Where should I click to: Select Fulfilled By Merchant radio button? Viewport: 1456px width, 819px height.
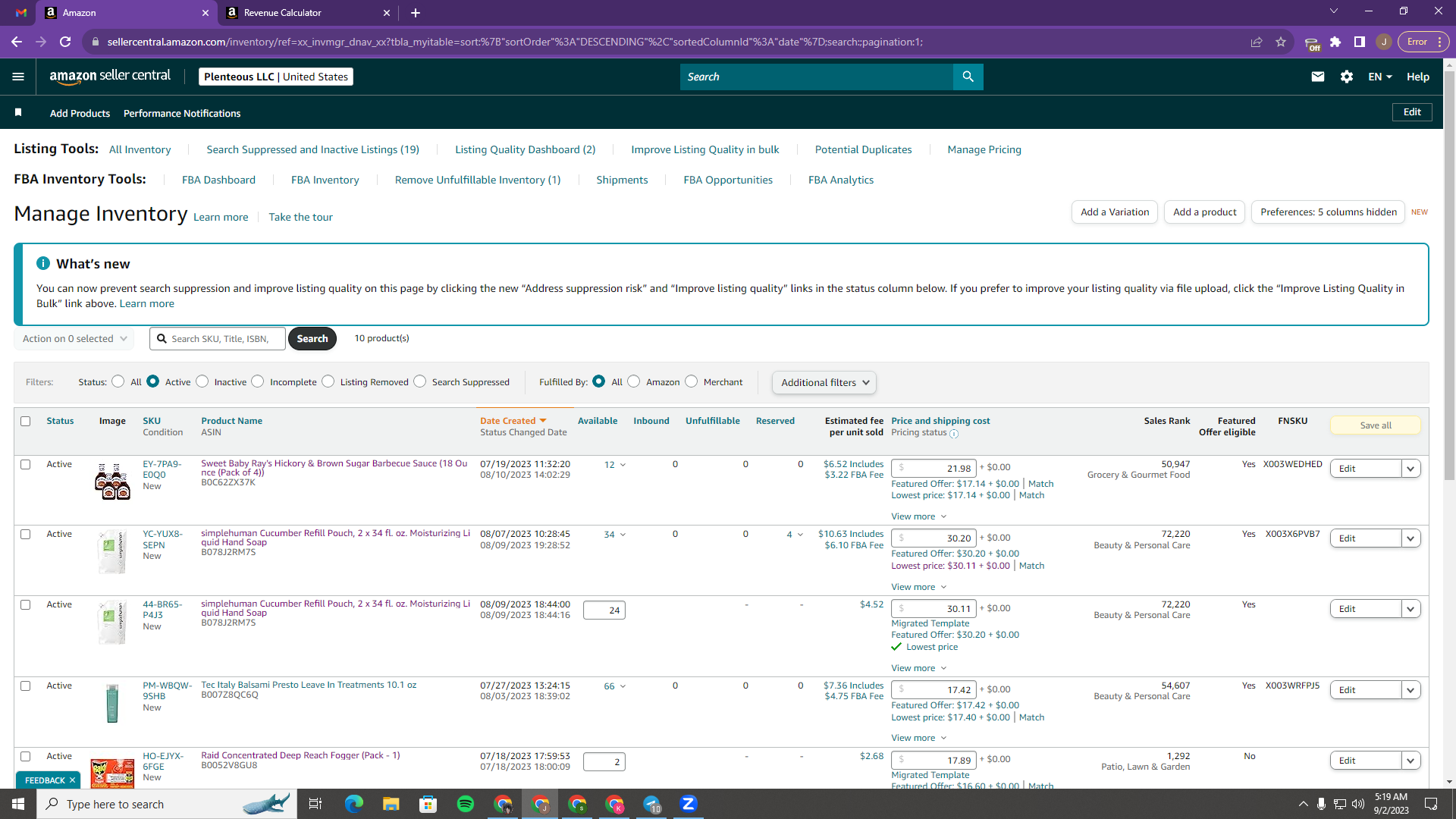point(692,381)
